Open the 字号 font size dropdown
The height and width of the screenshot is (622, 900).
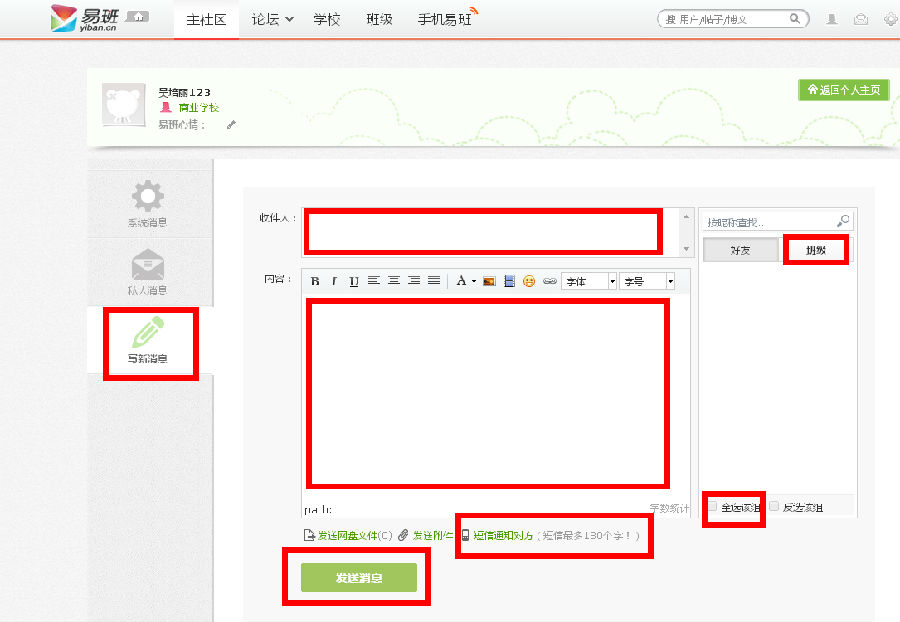point(647,281)
